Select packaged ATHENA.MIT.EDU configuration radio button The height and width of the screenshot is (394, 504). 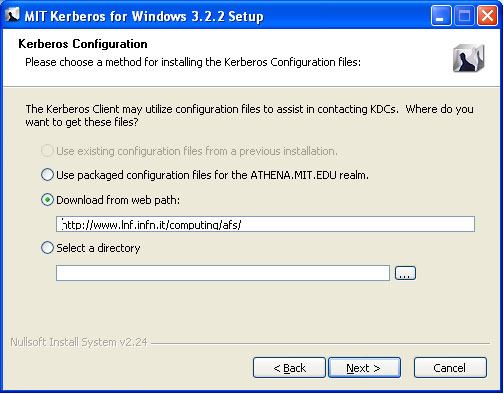point(47,175)
